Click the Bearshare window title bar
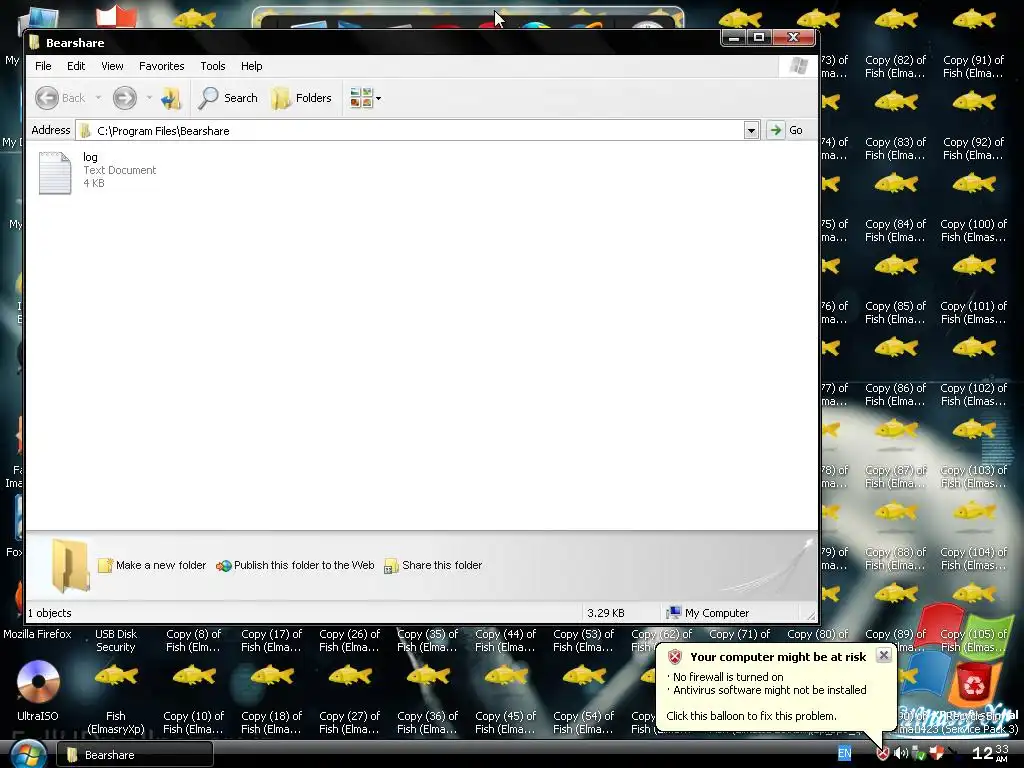Image resolution: width=1024 pixels, height=768 pixels. [372, 42]
